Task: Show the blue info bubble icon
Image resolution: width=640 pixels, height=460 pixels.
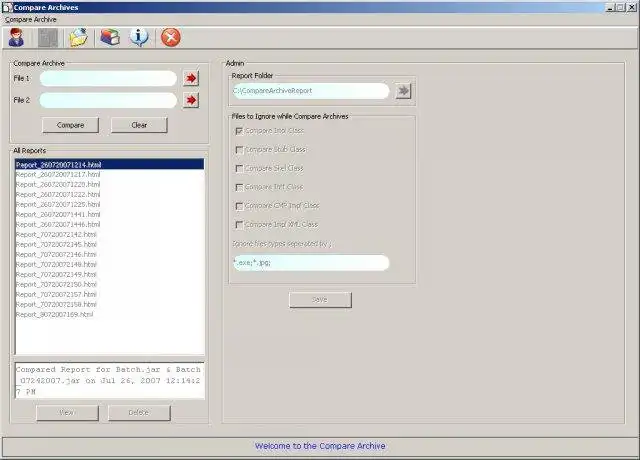Action: point(139,38)
